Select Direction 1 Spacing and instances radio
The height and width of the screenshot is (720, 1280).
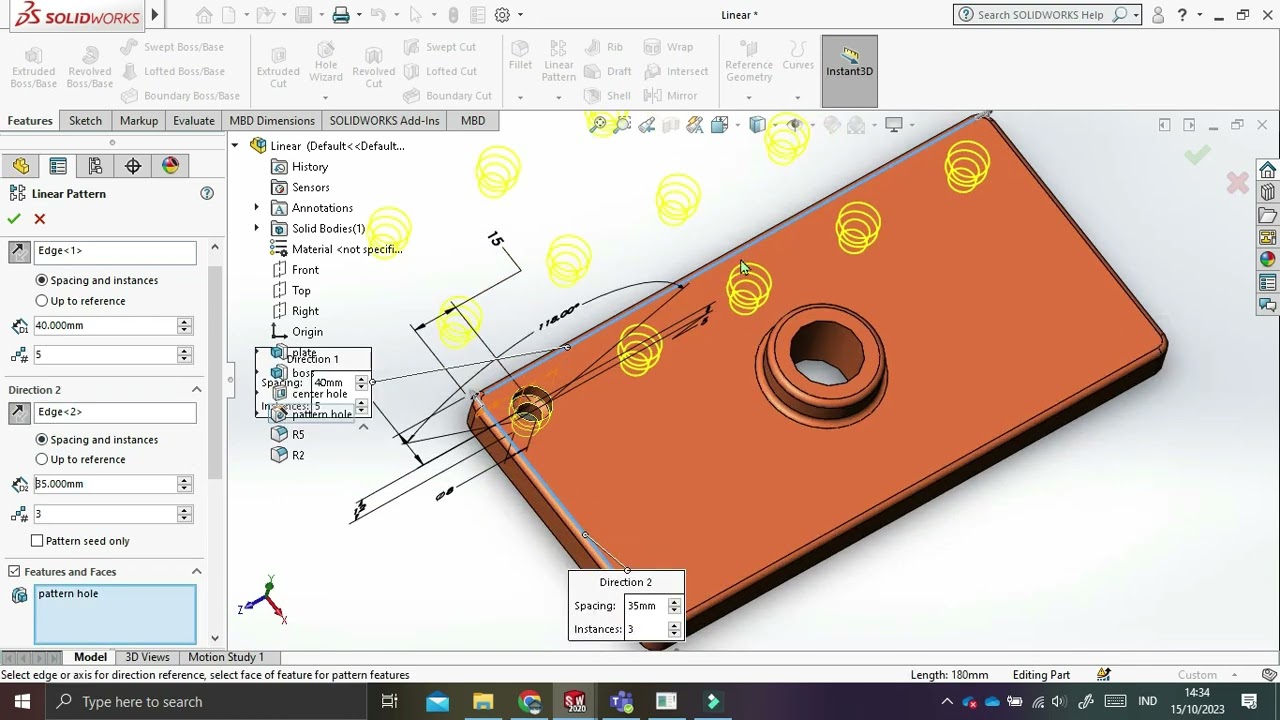pyautogui.click(x=42, y=280)
